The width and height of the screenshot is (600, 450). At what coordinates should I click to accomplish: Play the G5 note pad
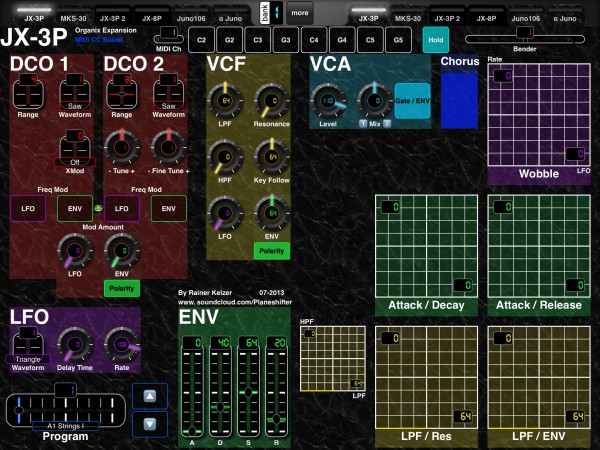(x=398, y=40)
